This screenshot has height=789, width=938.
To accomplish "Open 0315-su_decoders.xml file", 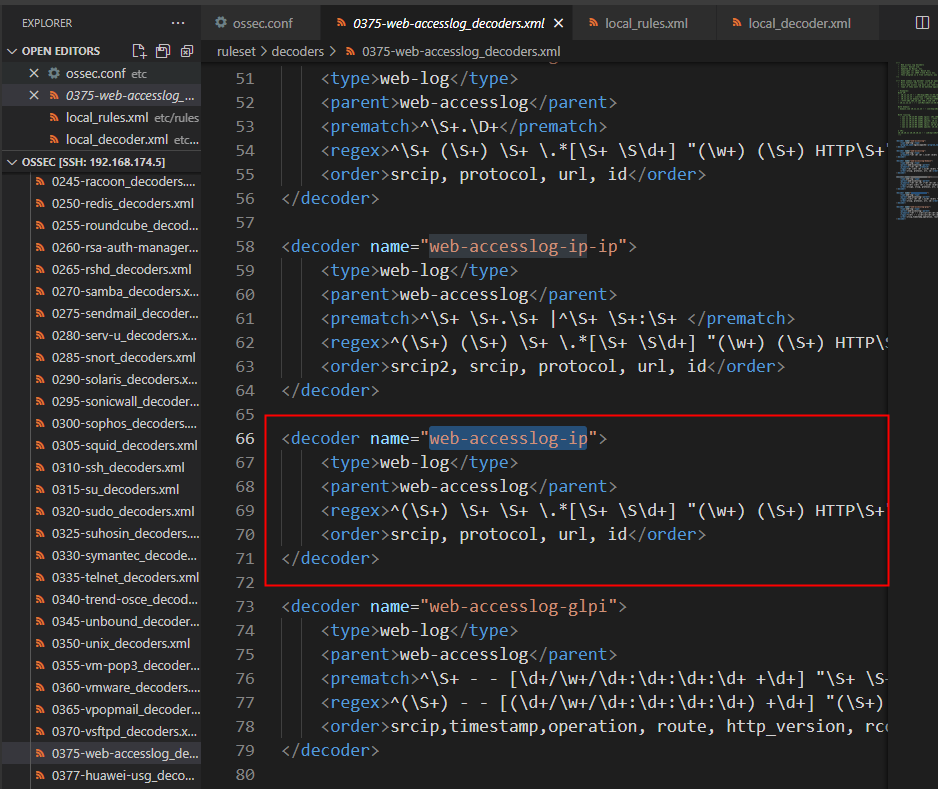I will [x=102, y=489].
